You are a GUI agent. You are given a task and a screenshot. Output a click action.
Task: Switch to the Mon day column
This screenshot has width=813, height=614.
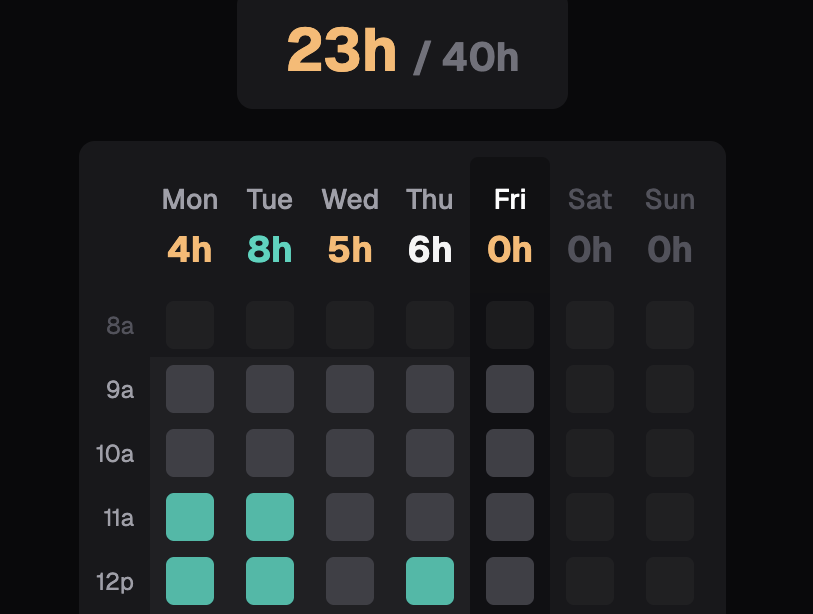[x=190, y=199]
